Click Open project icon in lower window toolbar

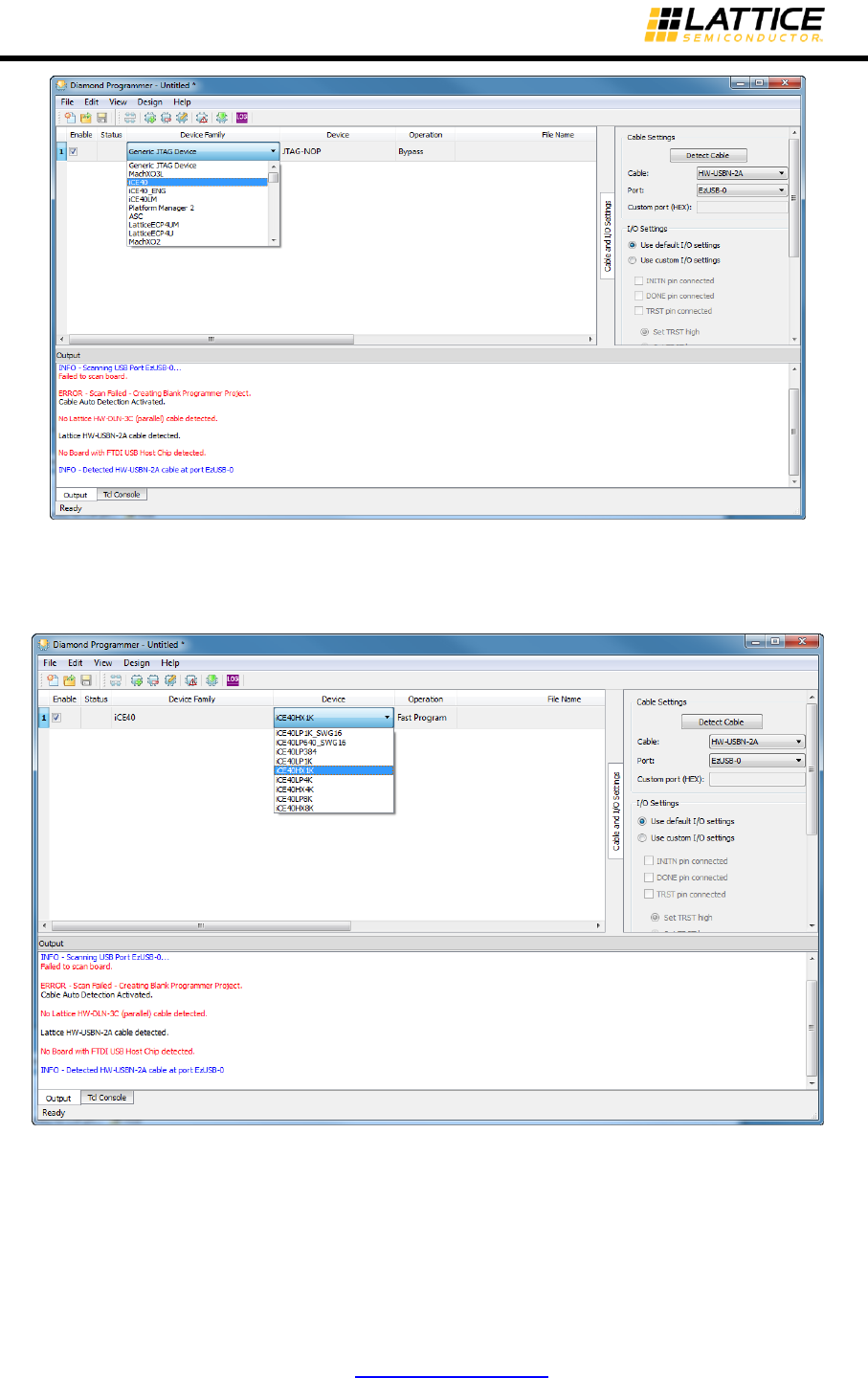click(x=69, y=680)
